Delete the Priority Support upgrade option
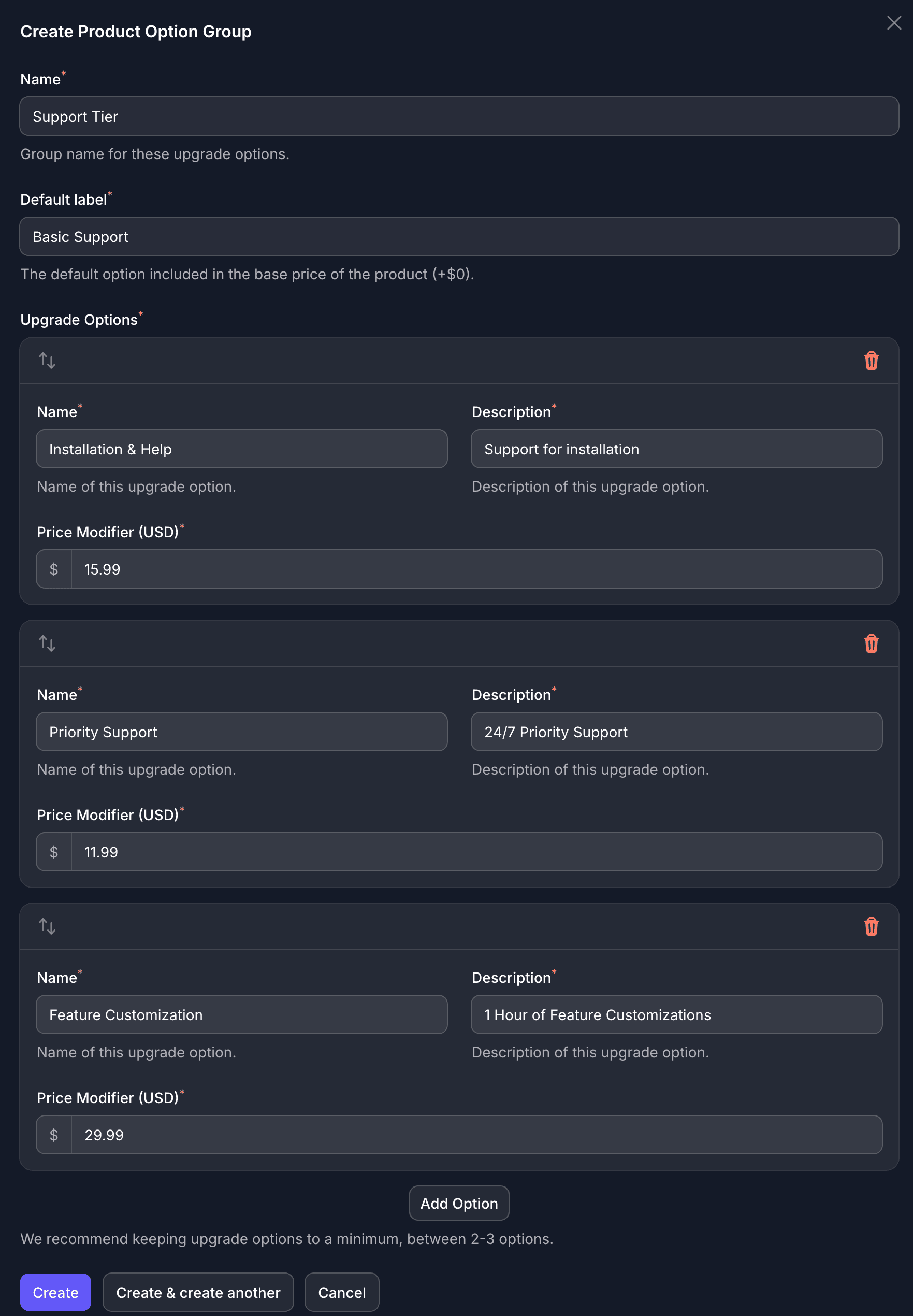Screen dimensions: 913x1316 (x=871, y=643)
